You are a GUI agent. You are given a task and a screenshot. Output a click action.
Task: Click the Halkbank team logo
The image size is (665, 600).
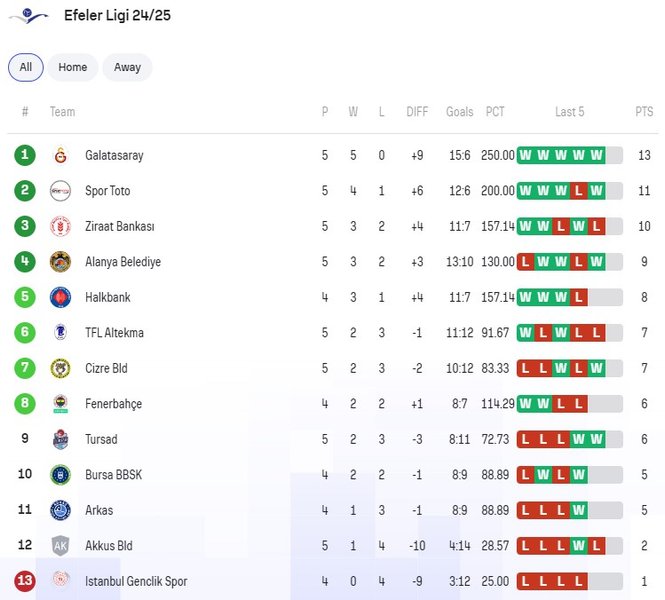pos(60,298)
